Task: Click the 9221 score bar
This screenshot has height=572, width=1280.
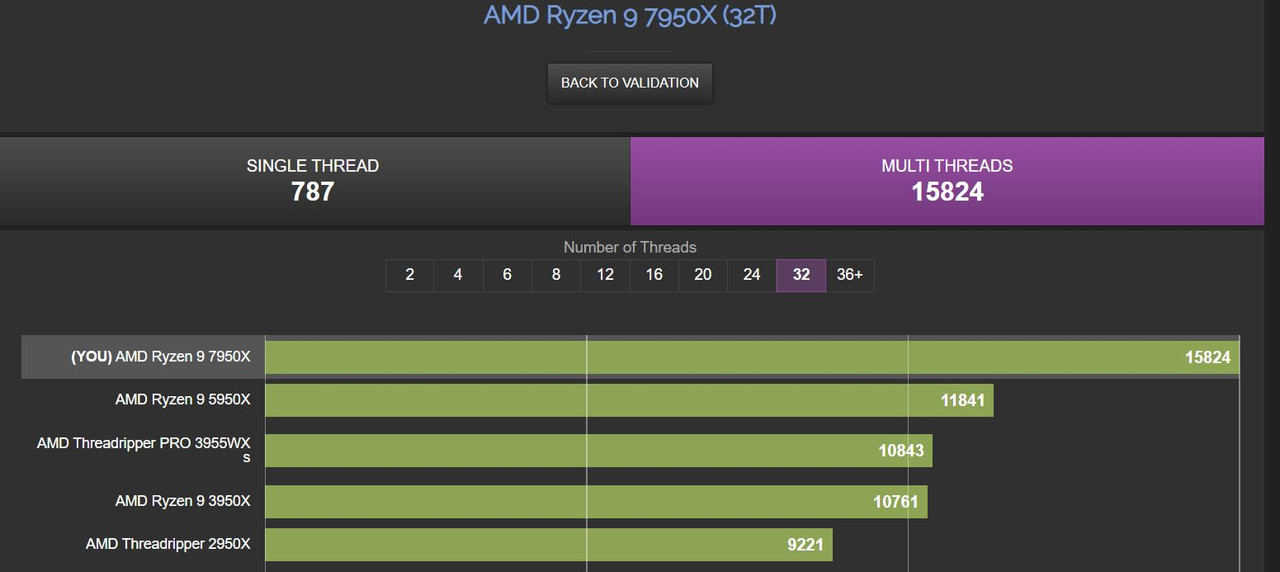Action: click(549, 545)
